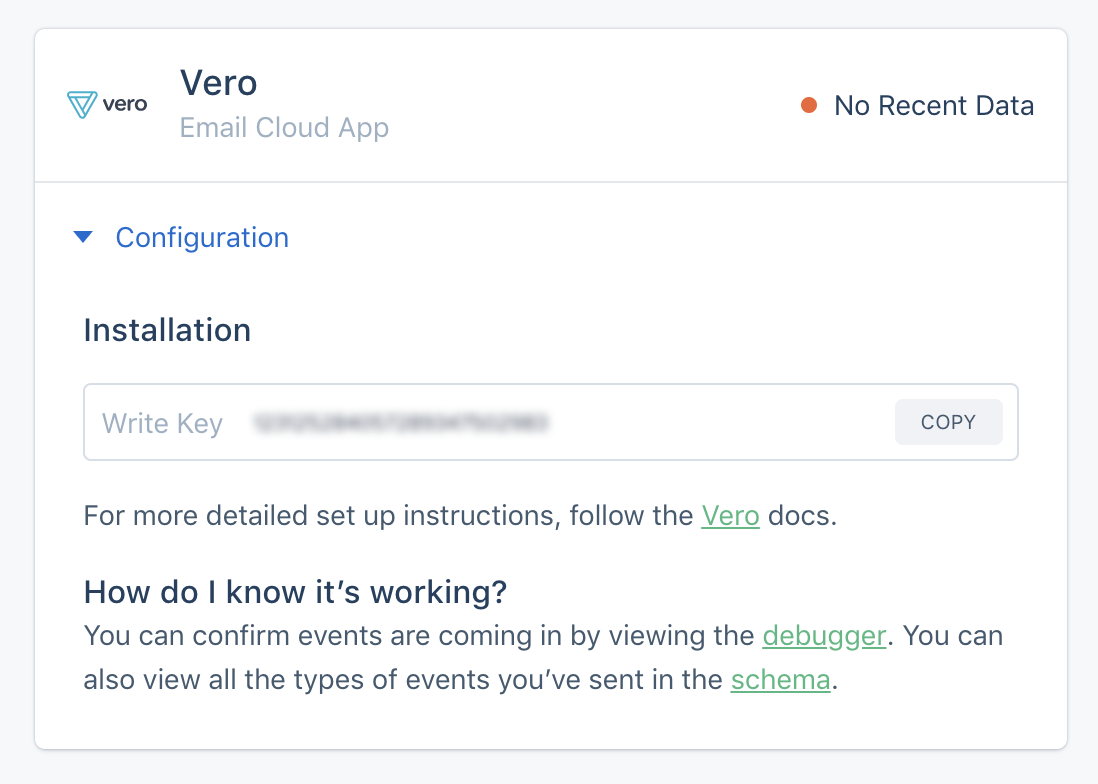Viewport: 1098px width, 784px height.
Task: Open the debugger link
Action: pos(824,635)
